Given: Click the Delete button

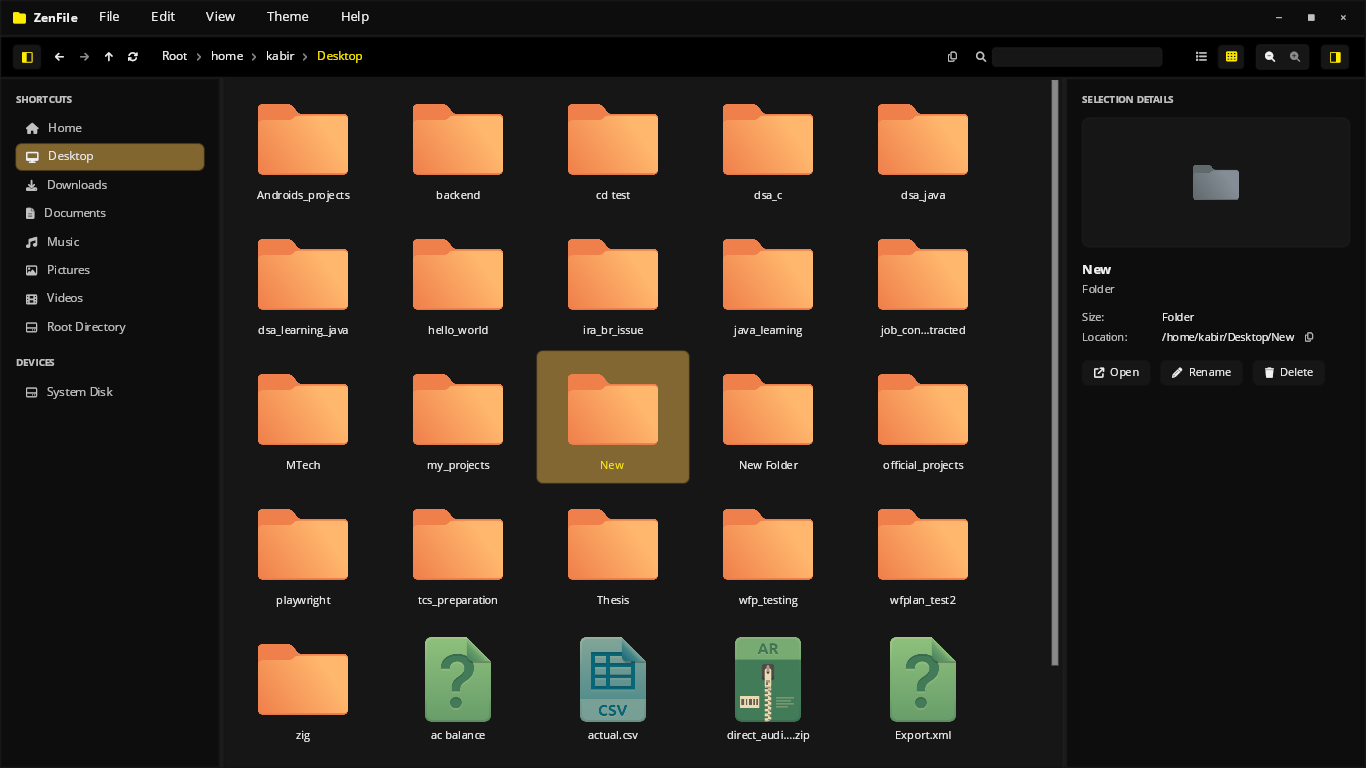Looking at the screenshot, I should click(x=1288, y=373).
